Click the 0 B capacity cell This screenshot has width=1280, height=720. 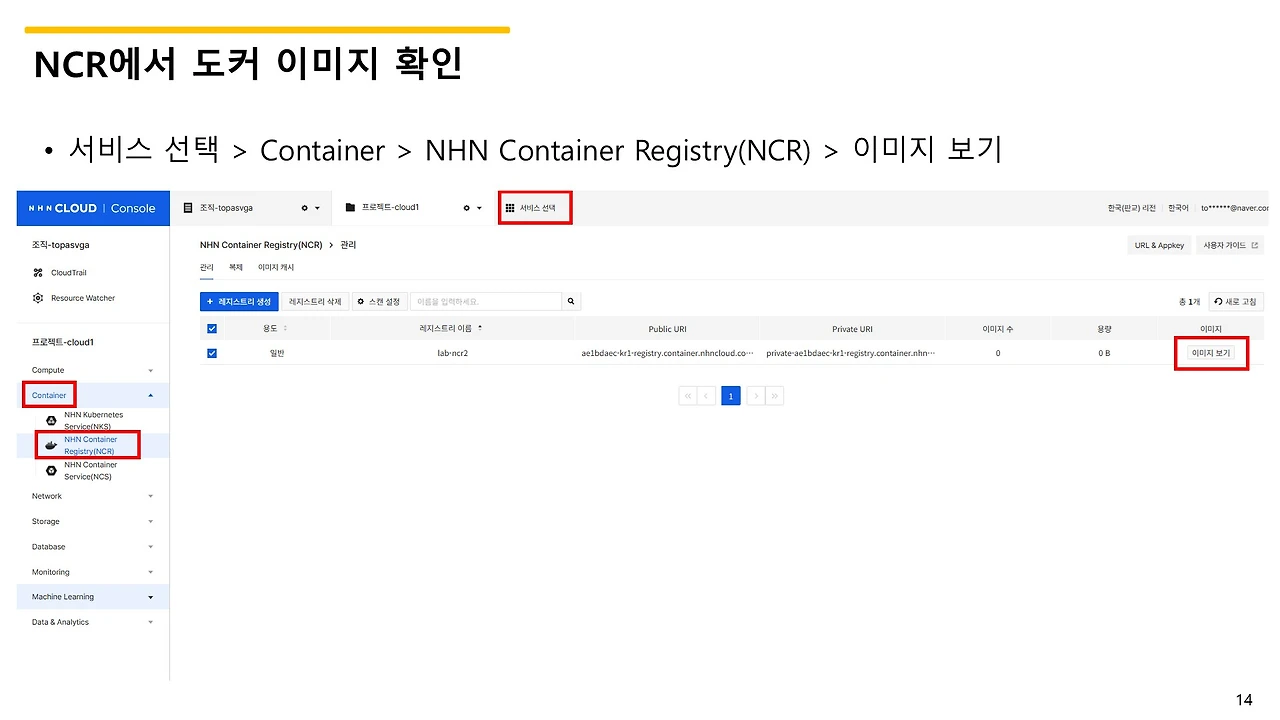tap(1104, 353)
